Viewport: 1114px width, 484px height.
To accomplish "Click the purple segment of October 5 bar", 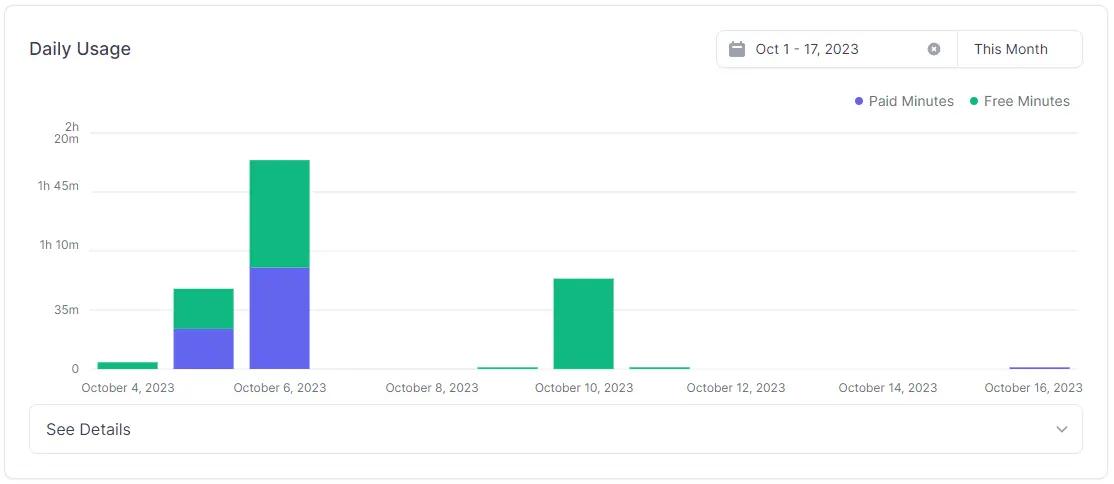I will tap(203, 348).
